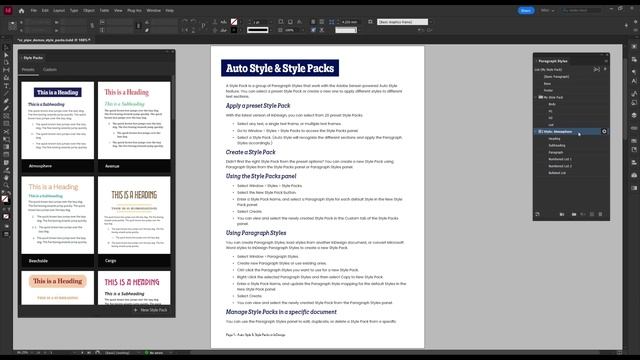Click Create new style icon in Paragraph Styles
The image size is (640, 360).
592,214
